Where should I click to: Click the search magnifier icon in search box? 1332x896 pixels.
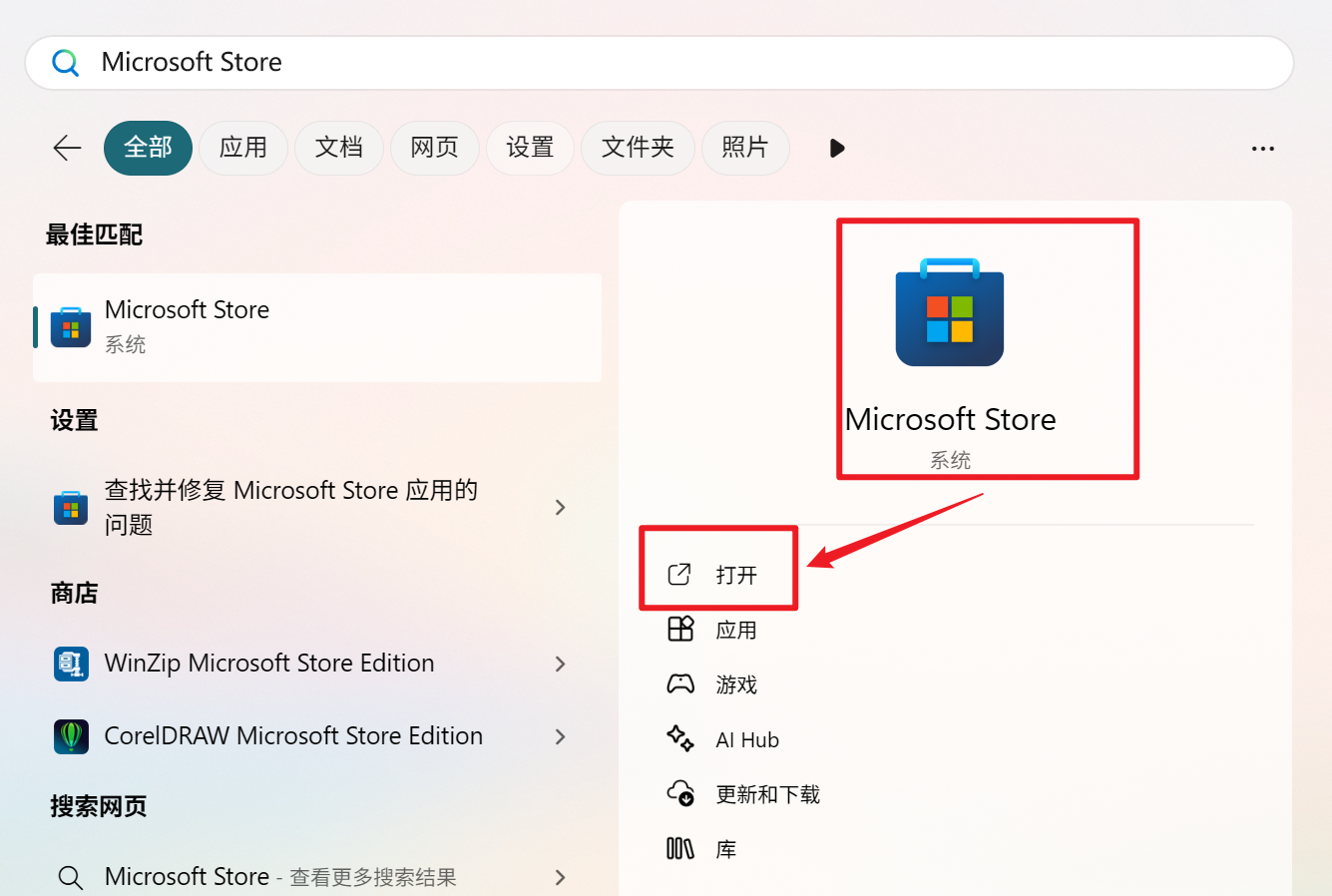point(66,63)
